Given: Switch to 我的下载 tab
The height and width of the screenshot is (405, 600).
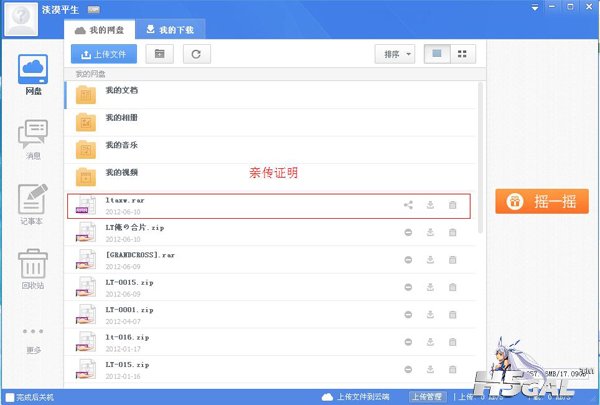Looking at the screenshot, I should (x=170, y=30).
